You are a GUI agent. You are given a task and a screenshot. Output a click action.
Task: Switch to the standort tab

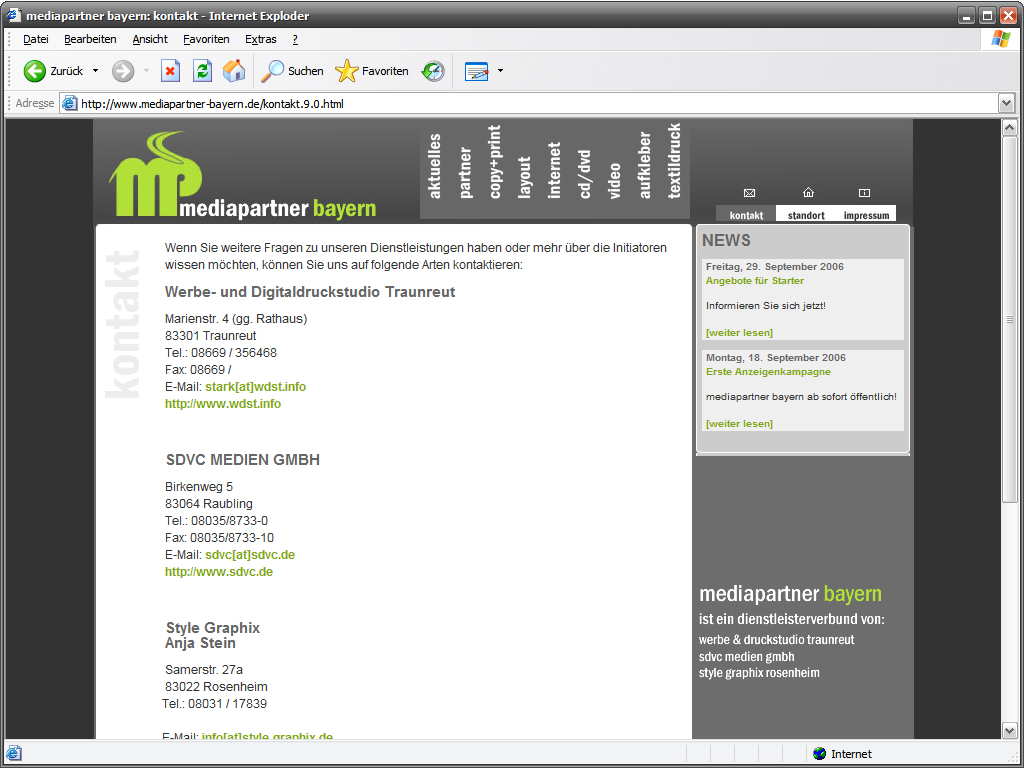pos(806,215)
